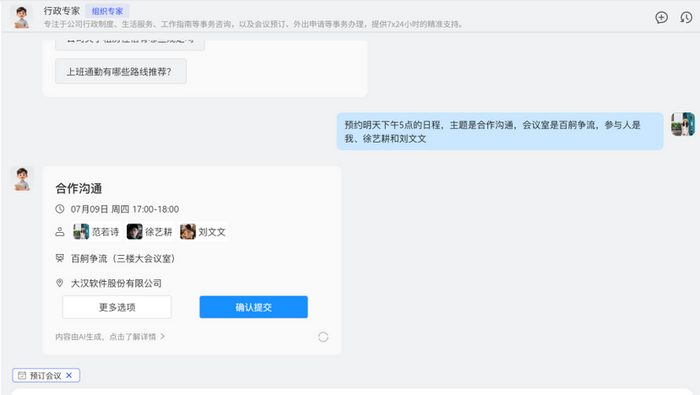
Task: Click participant 范若诗 chip
Action: pyautogui.click(x=96, y=232)
